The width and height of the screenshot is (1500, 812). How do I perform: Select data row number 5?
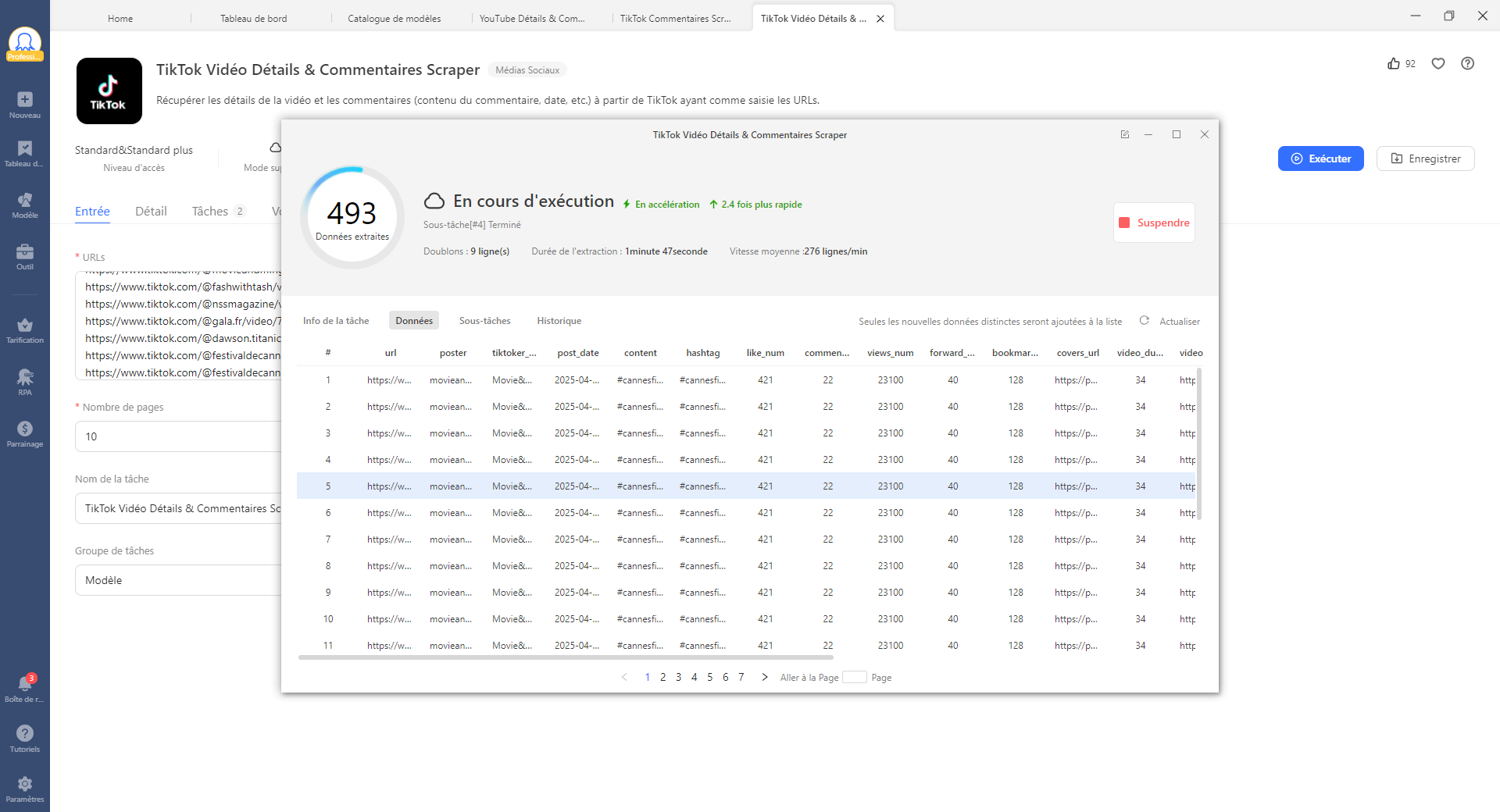point(746,486)
